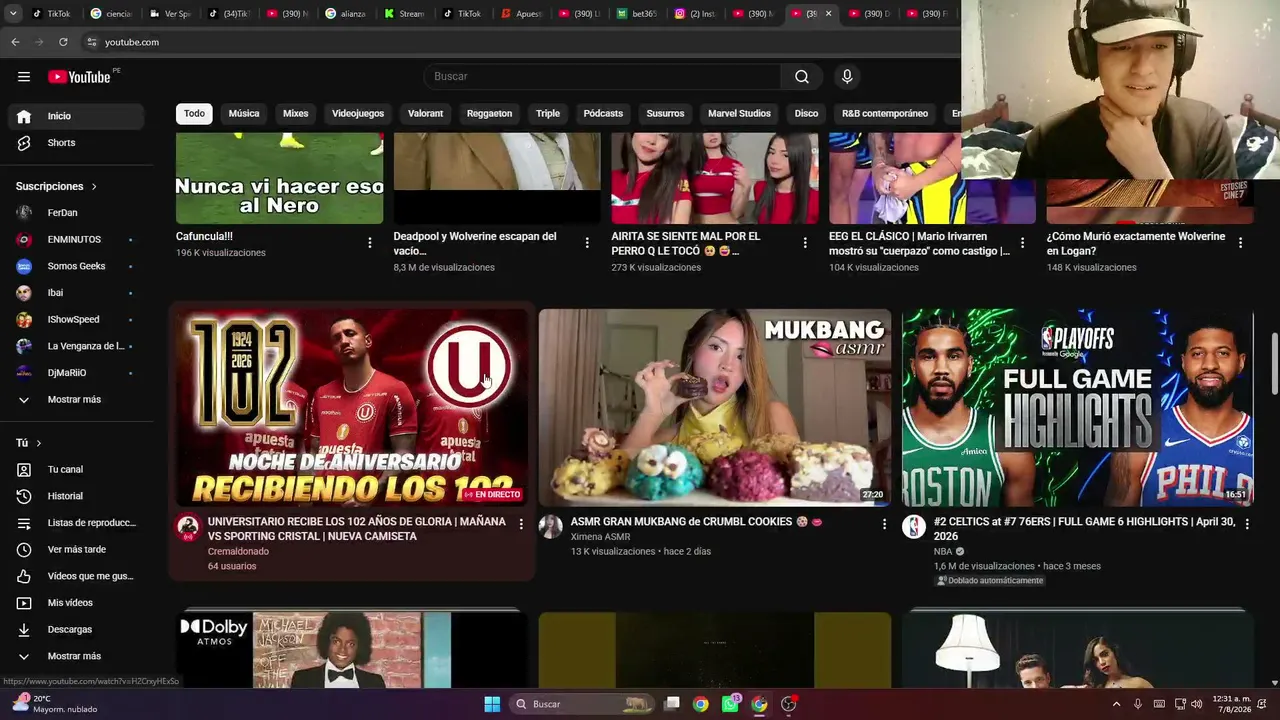This screenshot has width=1280, height=720.
Task: Click the Cremaldonado channel avatar
Action: pos(187,527)
